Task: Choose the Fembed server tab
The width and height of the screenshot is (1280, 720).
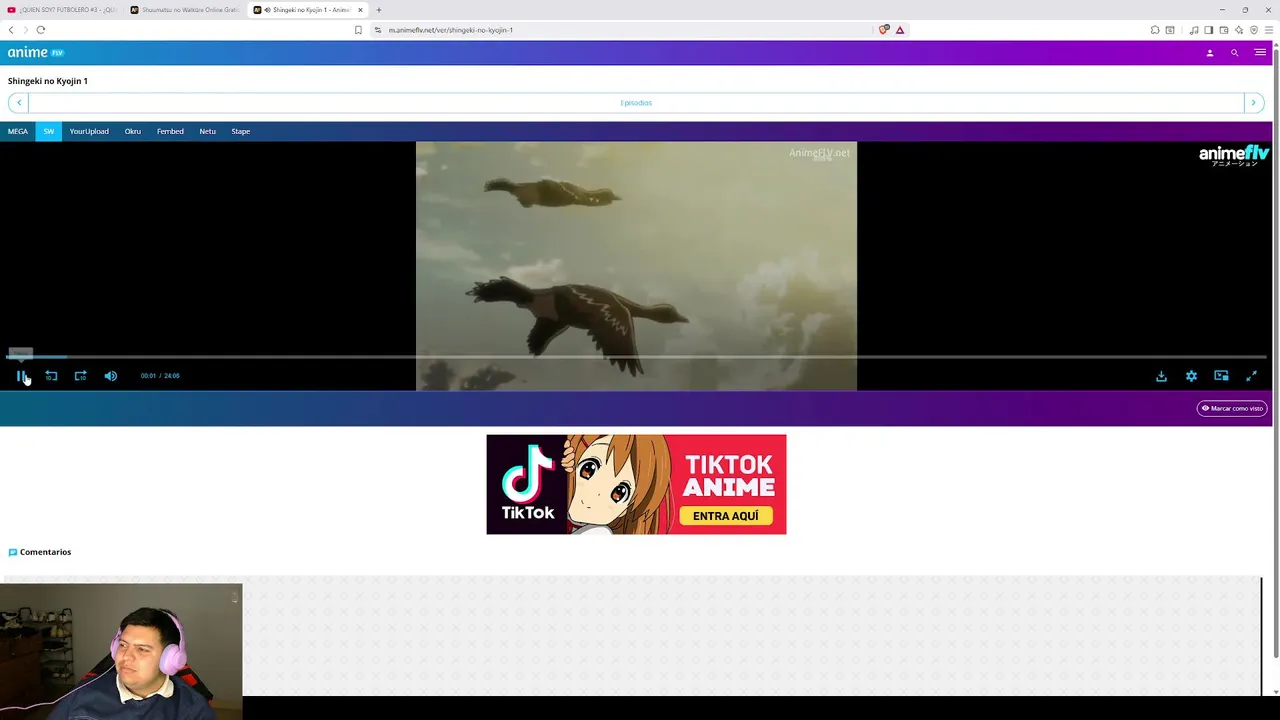Action: pos(170,131)
